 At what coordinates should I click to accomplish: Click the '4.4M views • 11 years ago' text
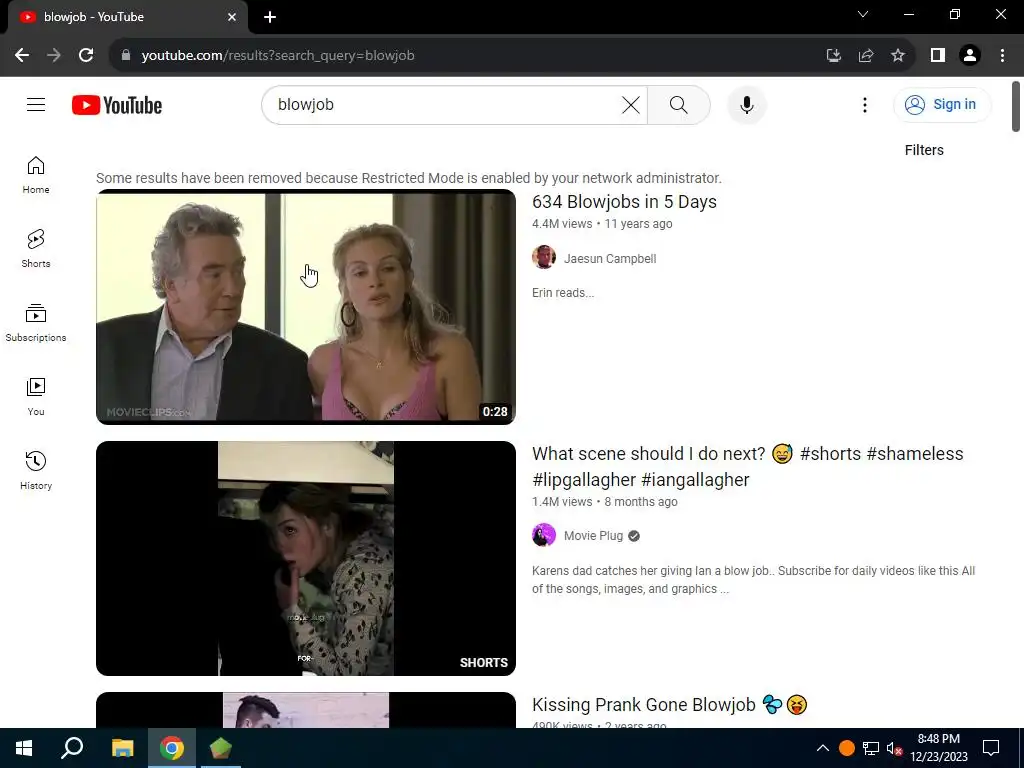point(602,223)
